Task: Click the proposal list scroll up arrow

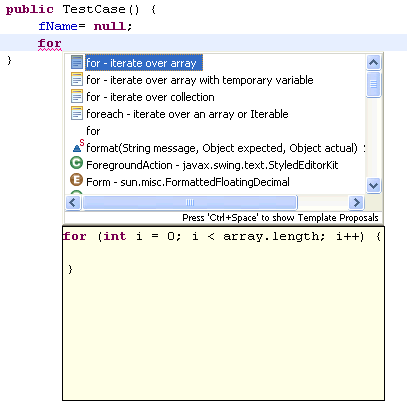Action: coord(373,62)
